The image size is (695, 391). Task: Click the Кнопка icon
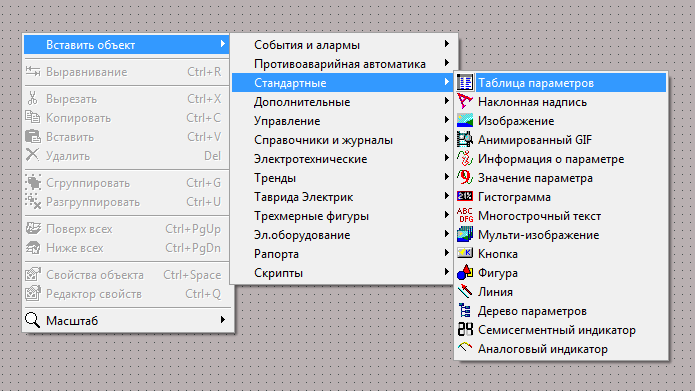[465, 253]
